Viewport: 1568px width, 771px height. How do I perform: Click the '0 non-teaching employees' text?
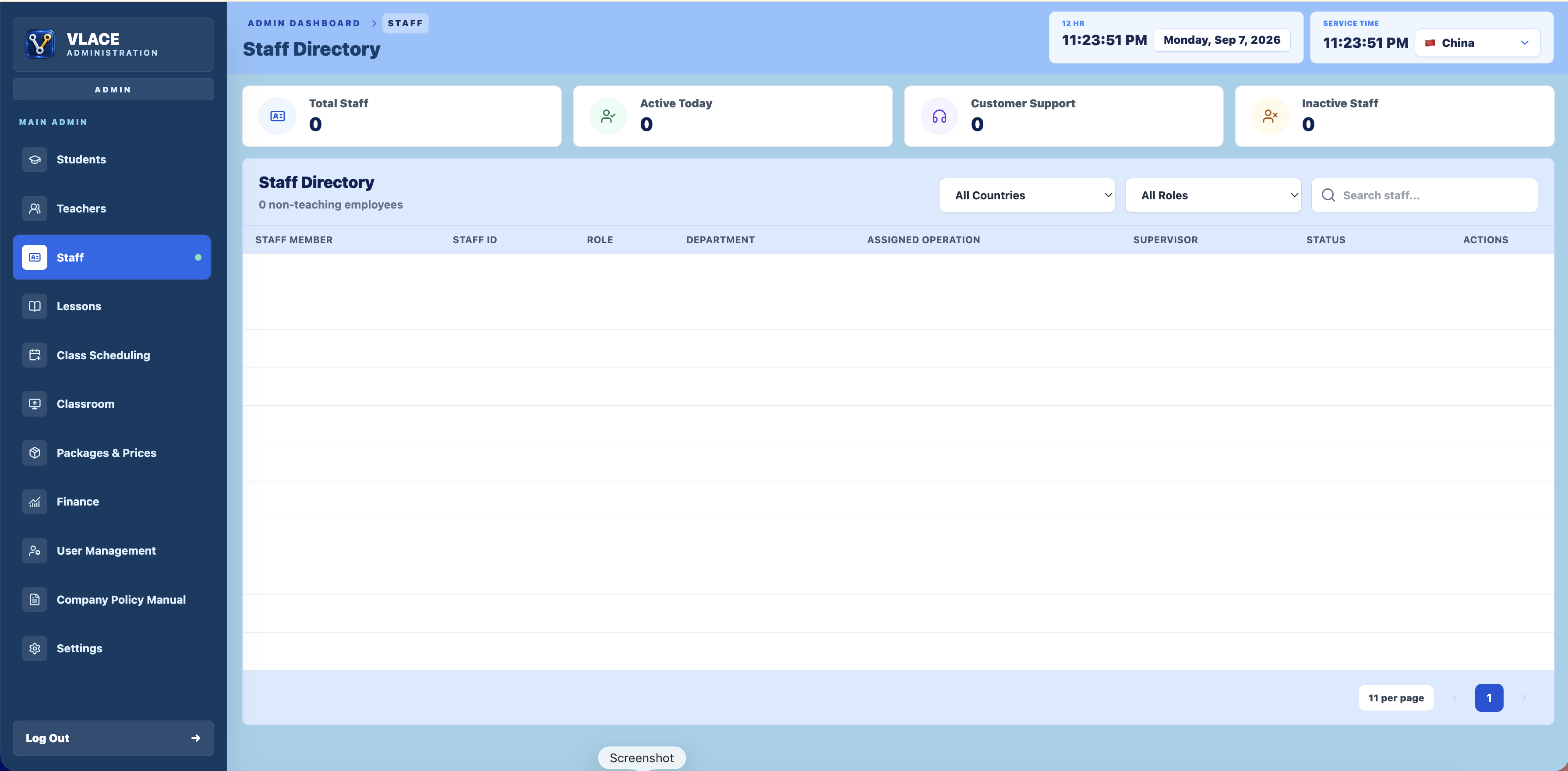coord(331,205)
